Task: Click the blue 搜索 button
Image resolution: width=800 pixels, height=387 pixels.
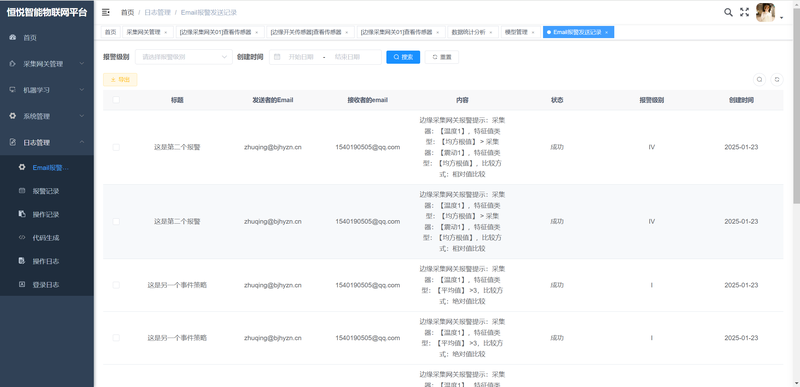Action: coord(403,57)
